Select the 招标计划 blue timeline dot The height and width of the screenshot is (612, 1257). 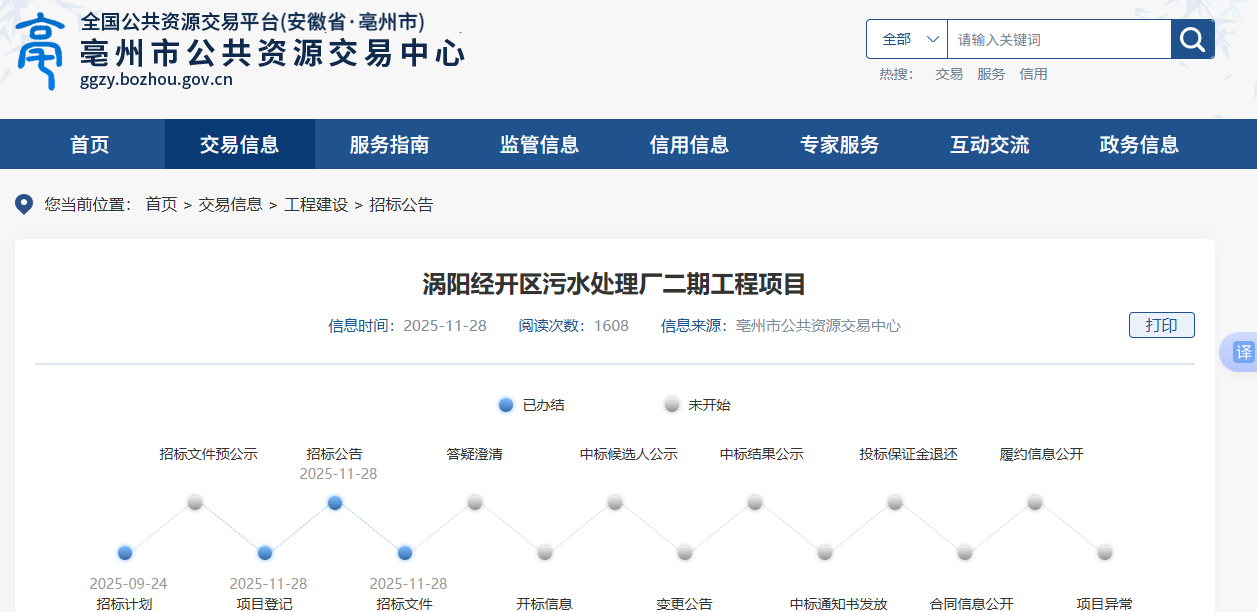click(x=125, y=552)
